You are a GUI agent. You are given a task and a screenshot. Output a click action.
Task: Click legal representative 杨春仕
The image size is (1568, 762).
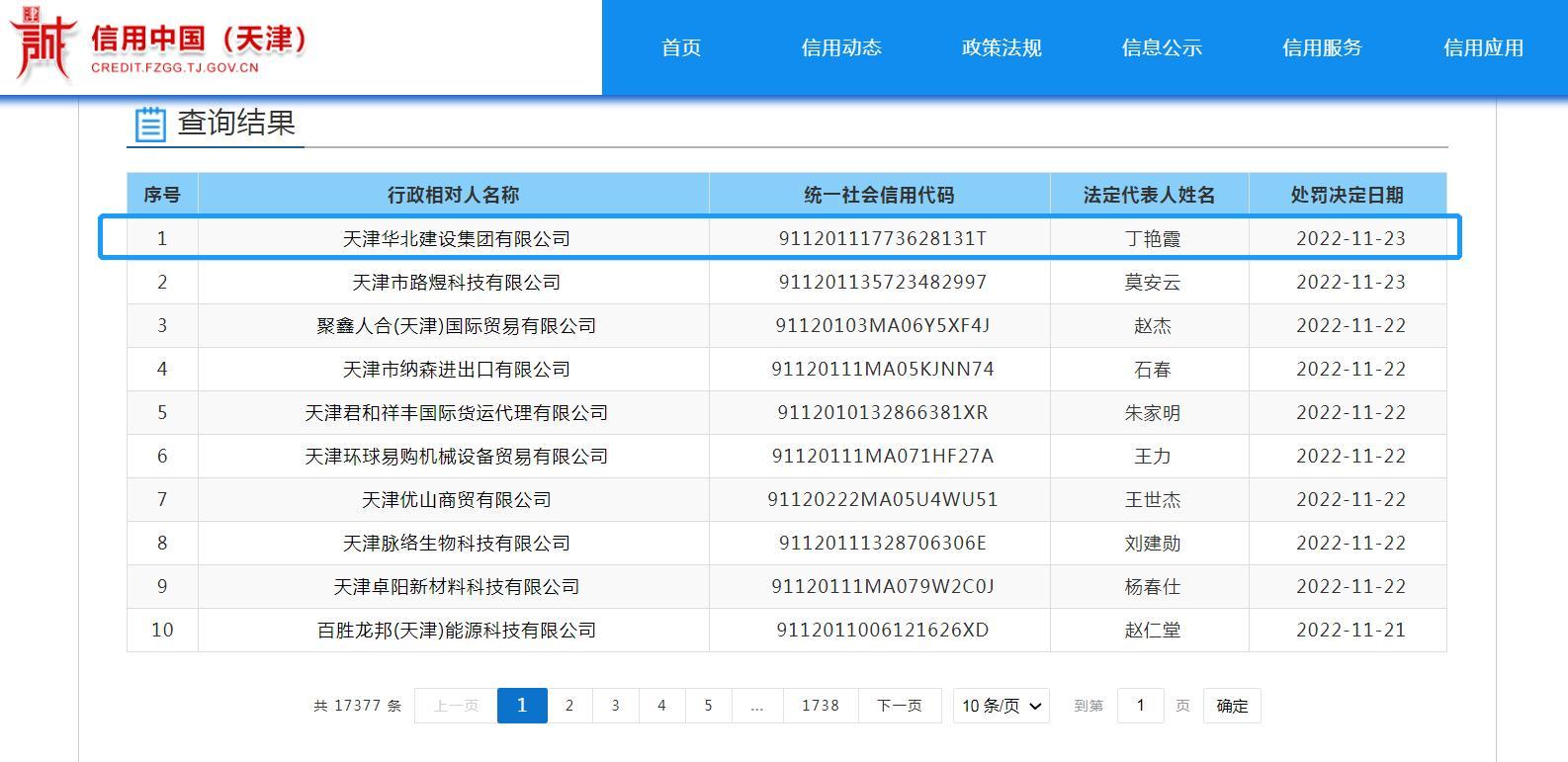(1153, 586)
